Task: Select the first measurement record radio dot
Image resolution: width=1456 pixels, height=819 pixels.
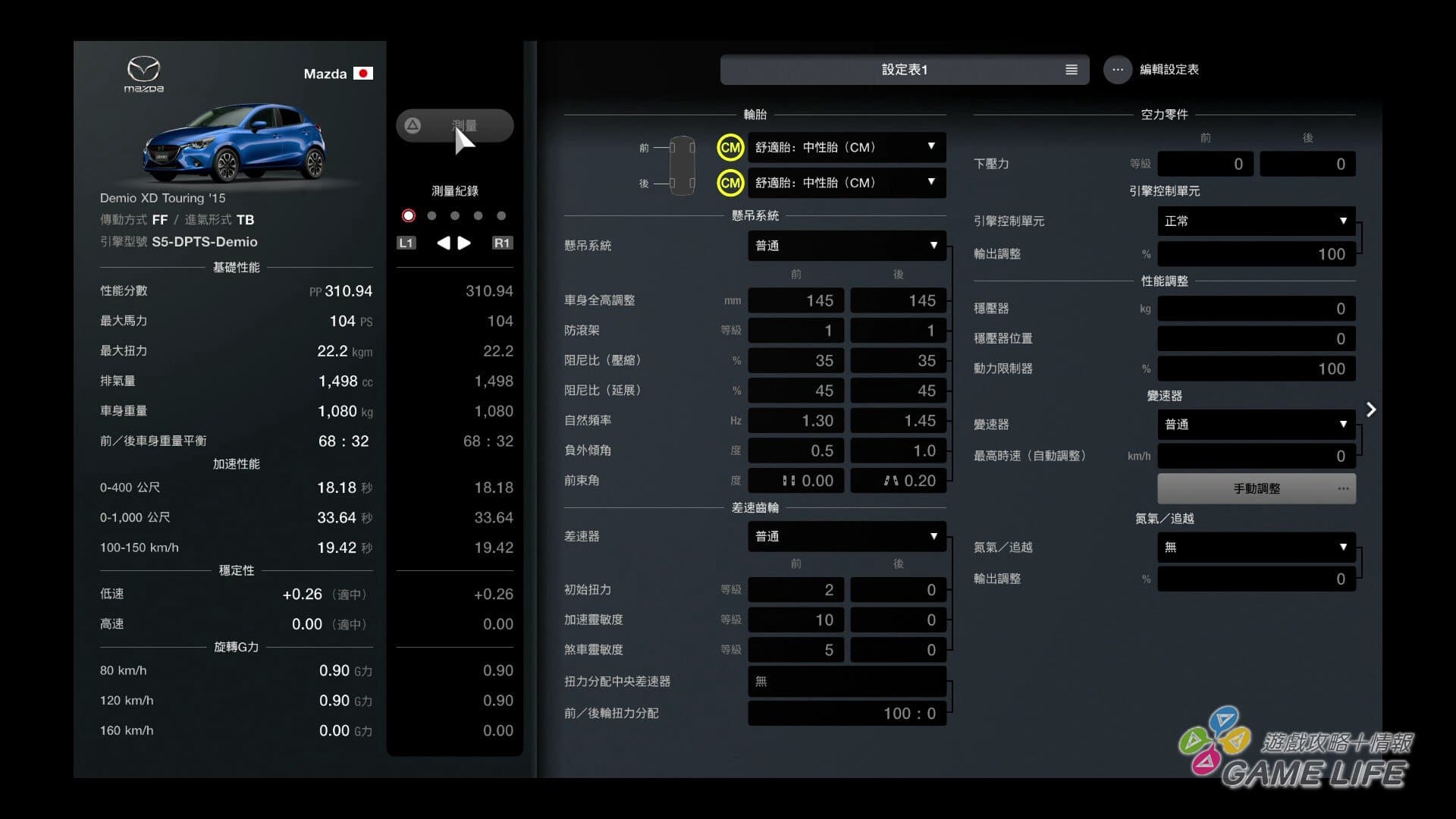Action: 408,216
